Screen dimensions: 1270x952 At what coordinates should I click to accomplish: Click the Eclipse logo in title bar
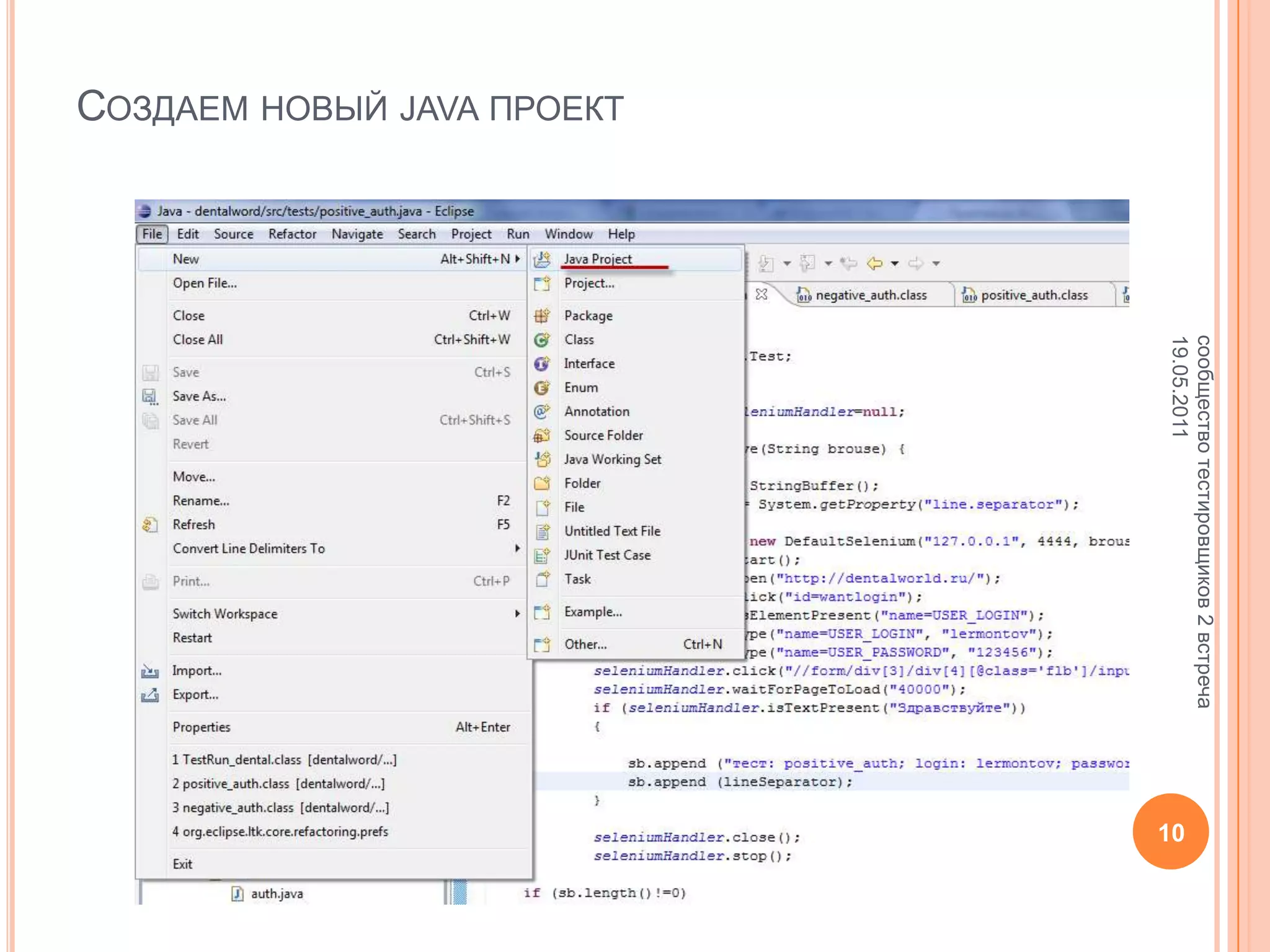pyautogui.click(x=144, y=211)
